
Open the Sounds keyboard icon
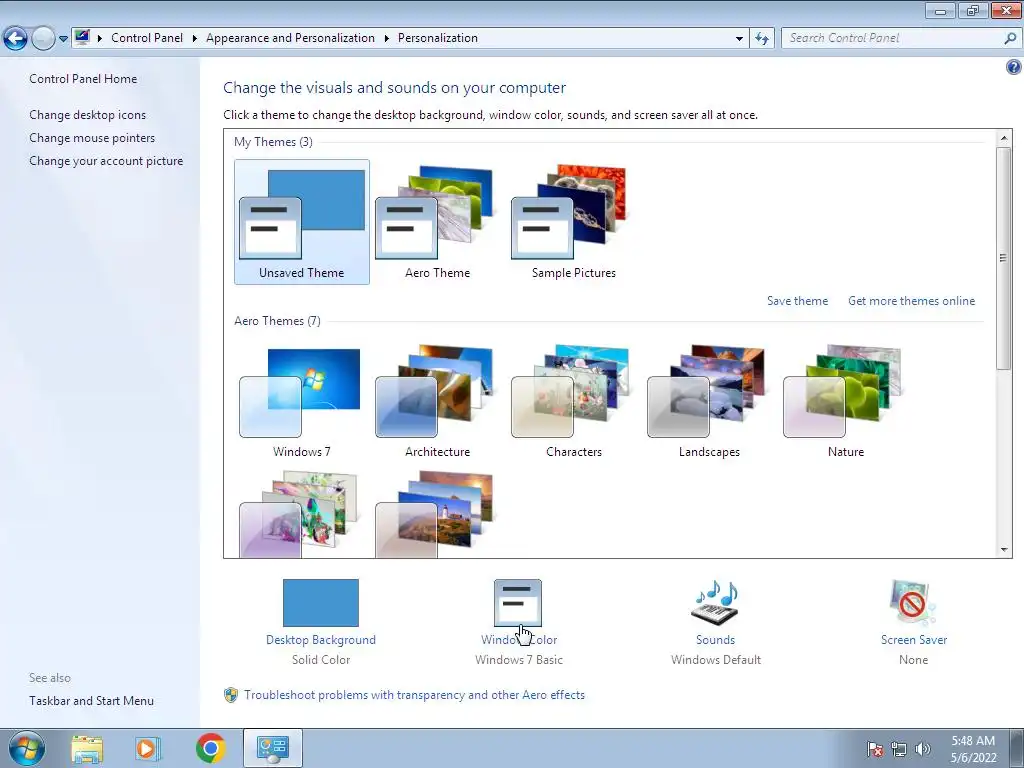(715, 602)
